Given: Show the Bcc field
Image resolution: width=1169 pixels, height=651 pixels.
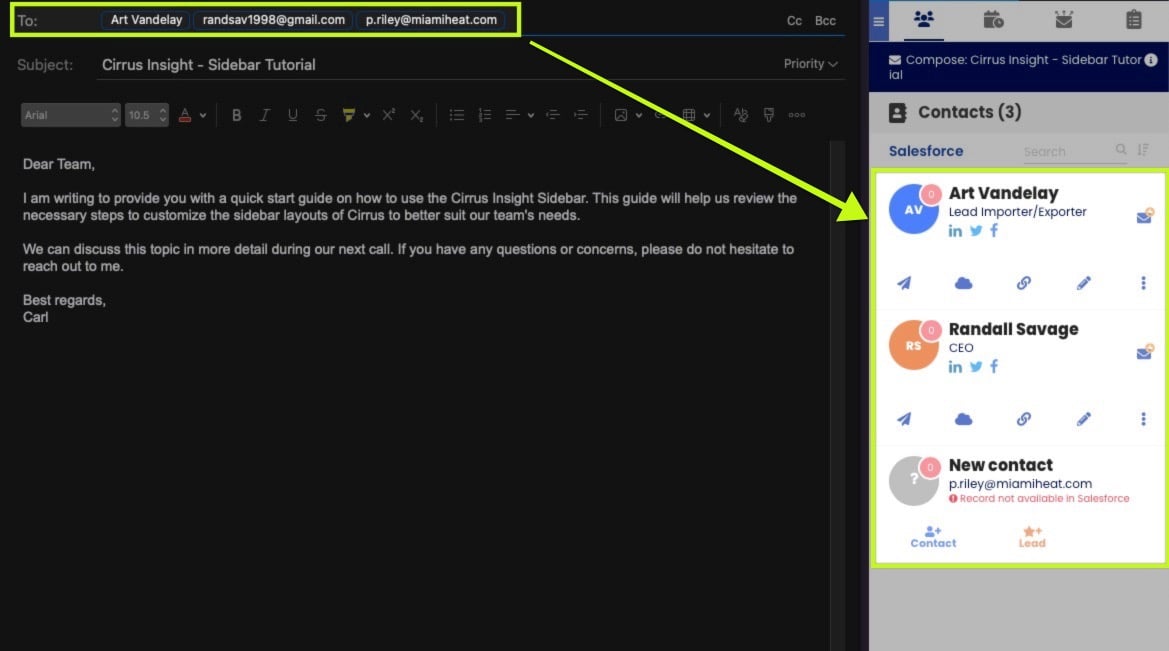Looking at the screenshot, I should [x=825, y=21].
